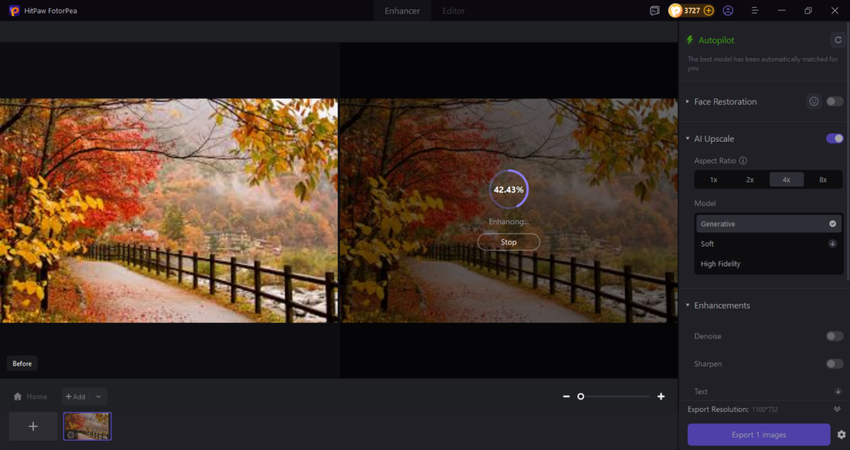The height and width of the screenshot is (450, 850).
Task: Select the autumn photo thumbnail
Action: coord(87,426)
